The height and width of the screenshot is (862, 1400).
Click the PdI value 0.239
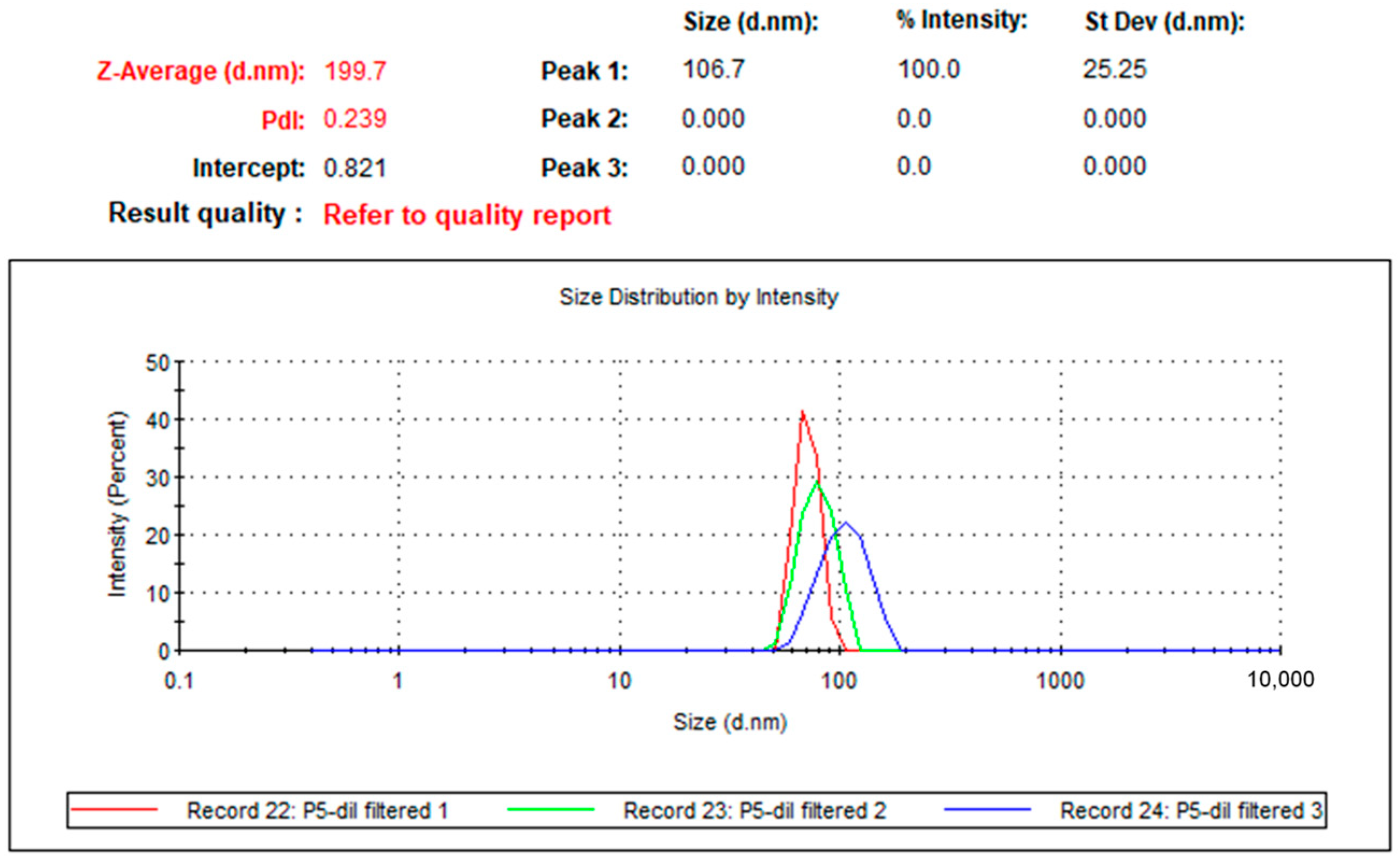[x=355, y=119]
